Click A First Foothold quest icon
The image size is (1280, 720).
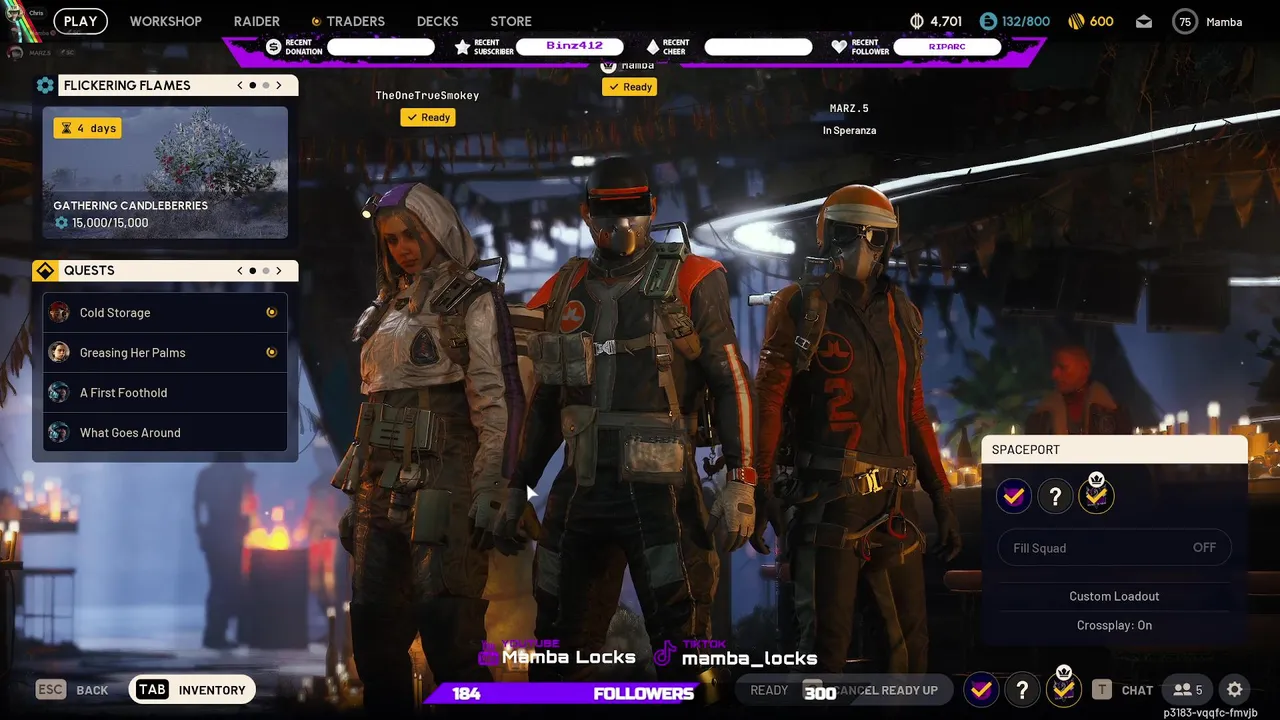coord(59,392)
